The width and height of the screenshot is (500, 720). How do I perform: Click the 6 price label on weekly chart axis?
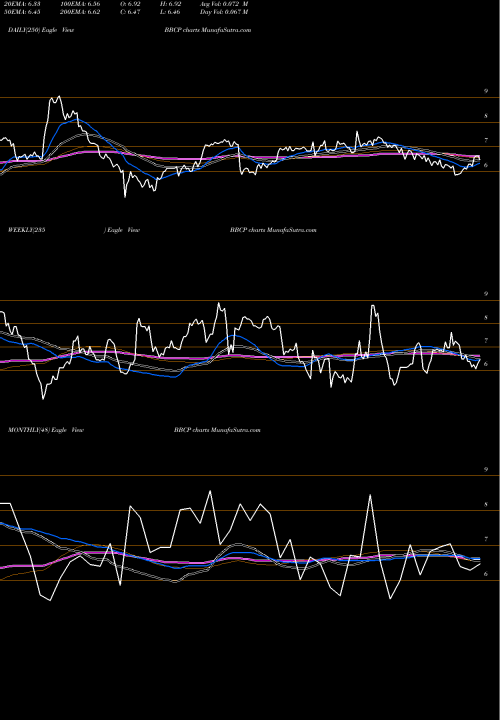tap(486, 364)
